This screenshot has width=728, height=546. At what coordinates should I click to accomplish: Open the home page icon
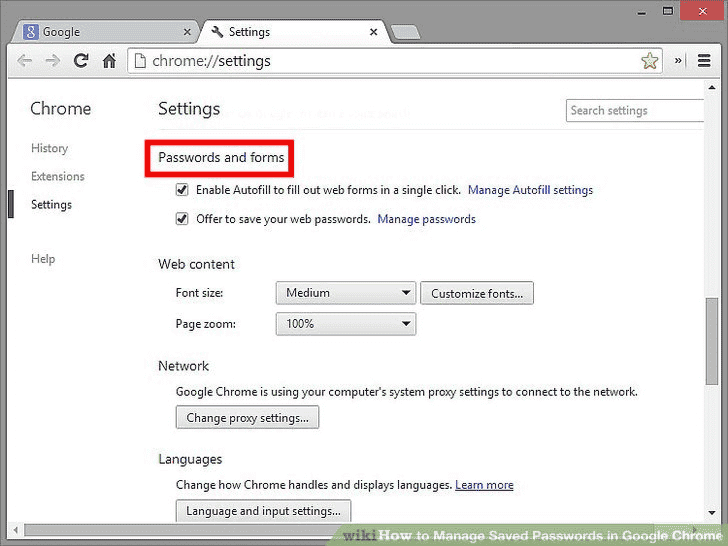coord(109,60)
